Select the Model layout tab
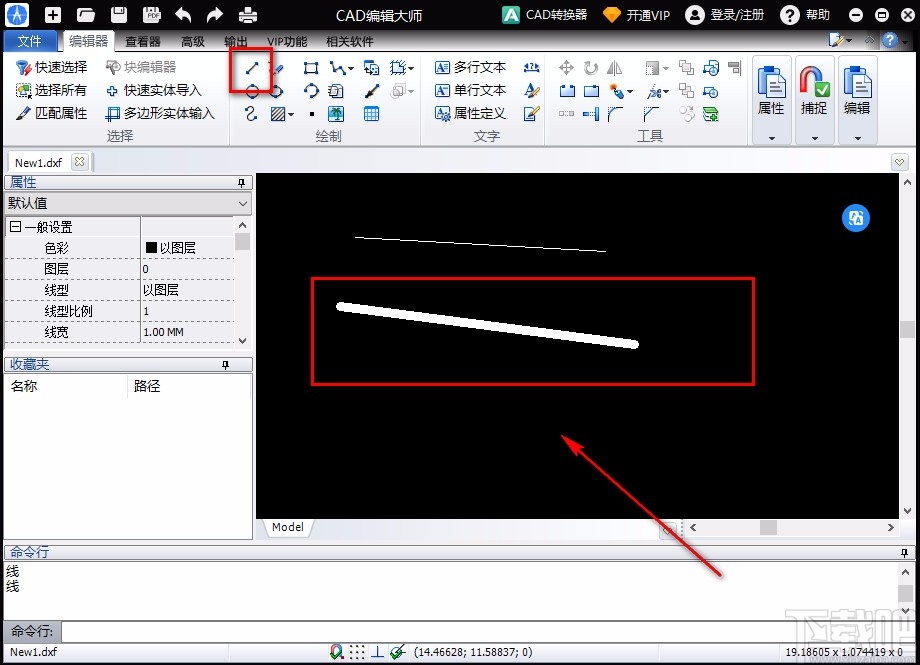The image size is (920, 665). point(288,527)
